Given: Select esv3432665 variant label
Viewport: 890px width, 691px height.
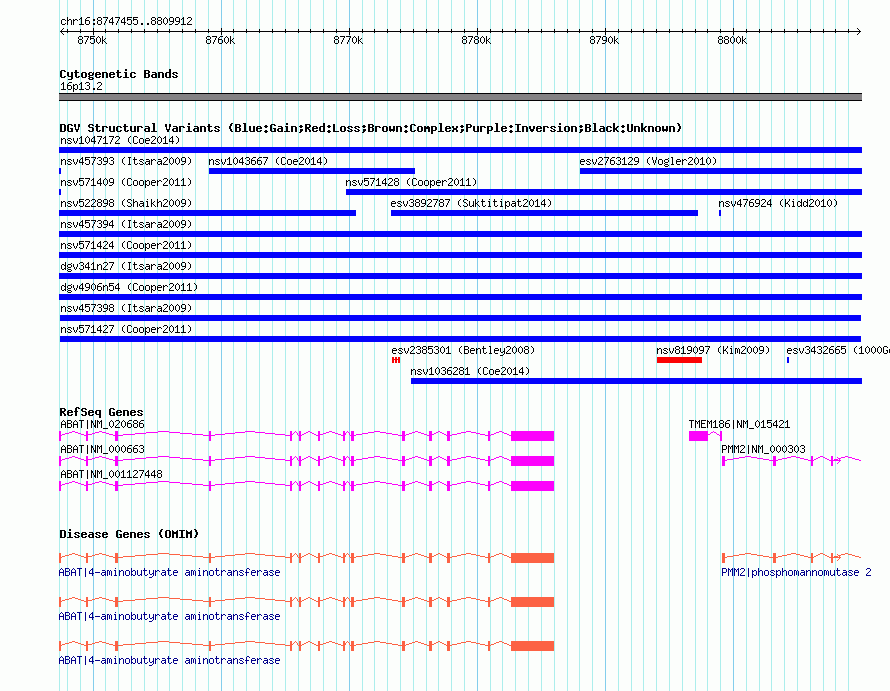Looking at the screenshot, I should point(838,350).
